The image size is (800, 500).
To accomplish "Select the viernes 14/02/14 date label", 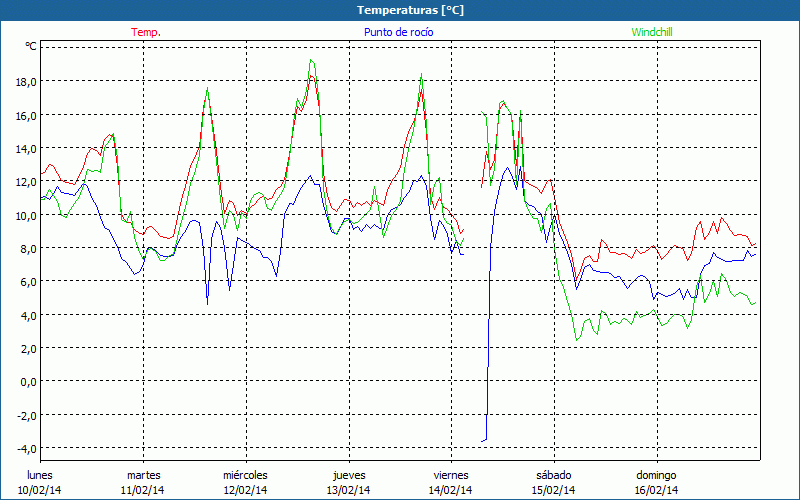I will pyautogui.click(x=451, y=482).
